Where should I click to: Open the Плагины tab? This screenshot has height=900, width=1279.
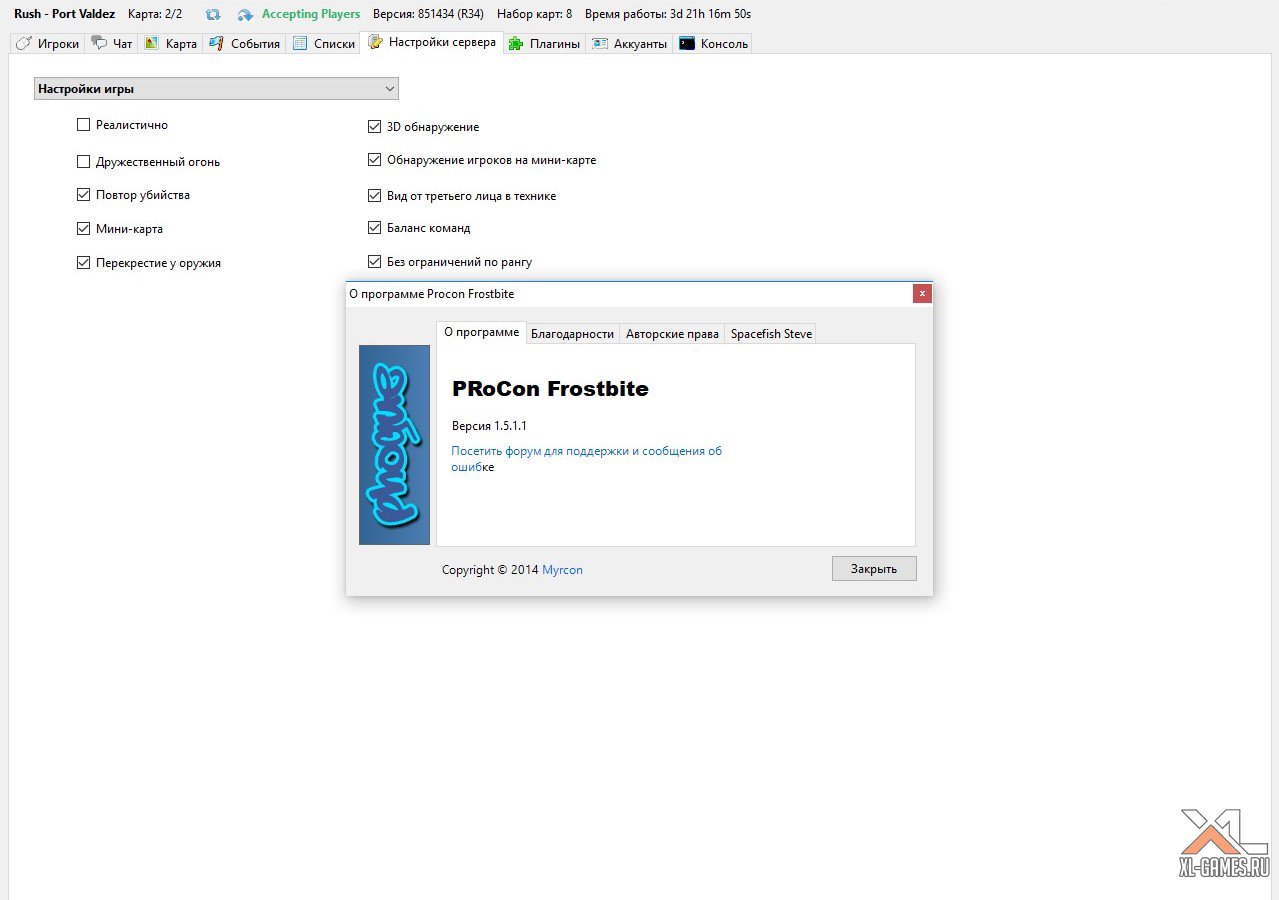(544, 44)
